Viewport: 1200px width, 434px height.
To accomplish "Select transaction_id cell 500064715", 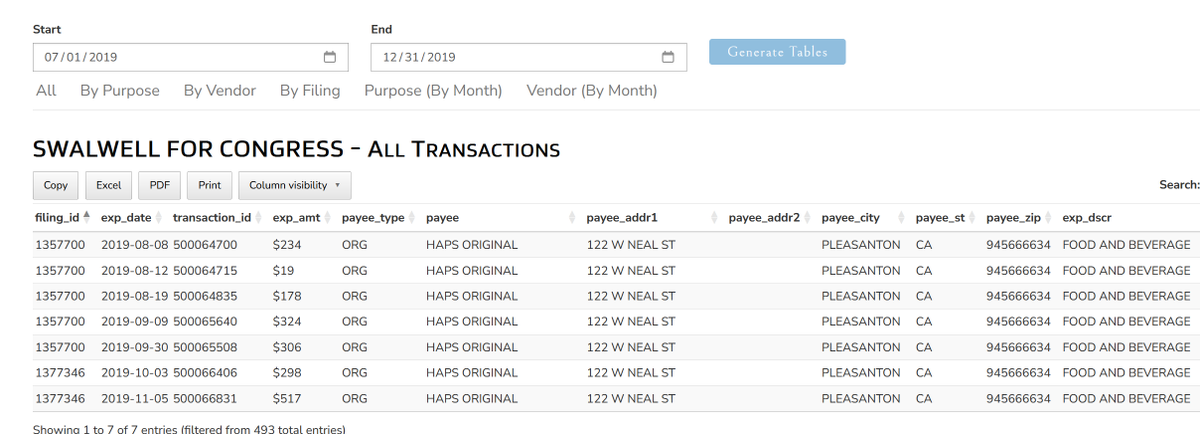I will 205,270.
